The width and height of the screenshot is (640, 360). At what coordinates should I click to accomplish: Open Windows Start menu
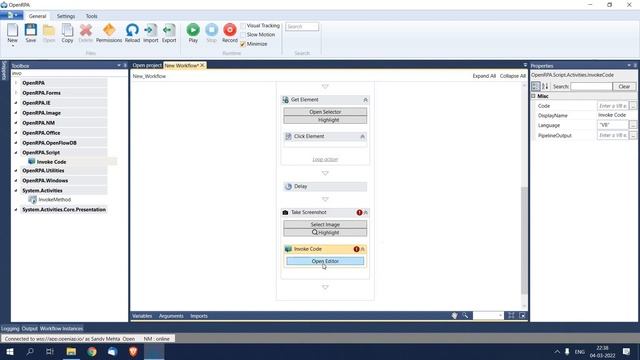tap(10, 351)
